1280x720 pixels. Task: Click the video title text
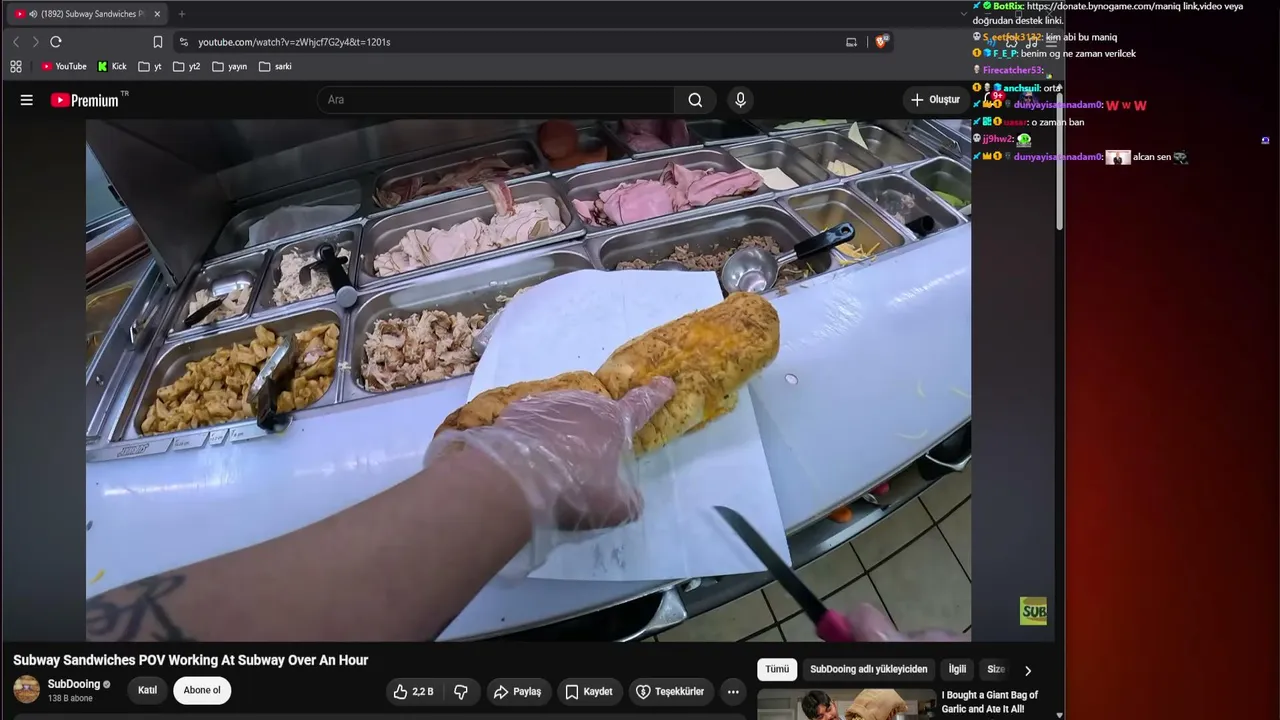point(191,660)
